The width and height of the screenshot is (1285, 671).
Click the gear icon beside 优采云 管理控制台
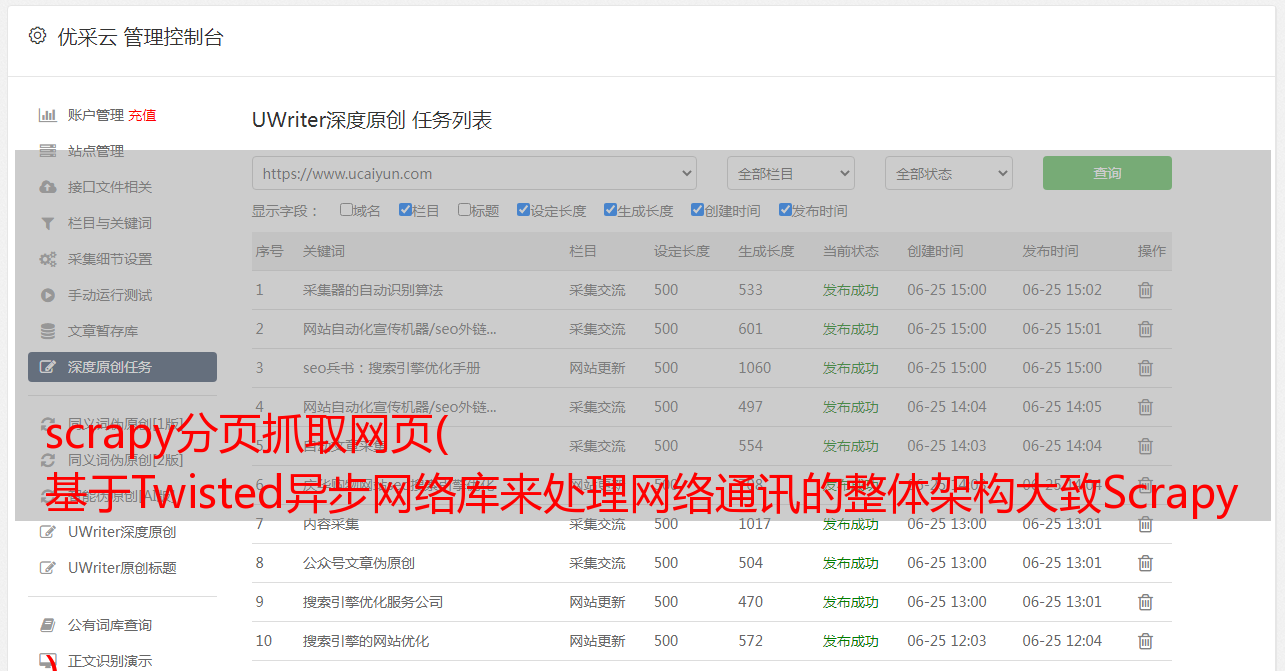coord(37,36)
